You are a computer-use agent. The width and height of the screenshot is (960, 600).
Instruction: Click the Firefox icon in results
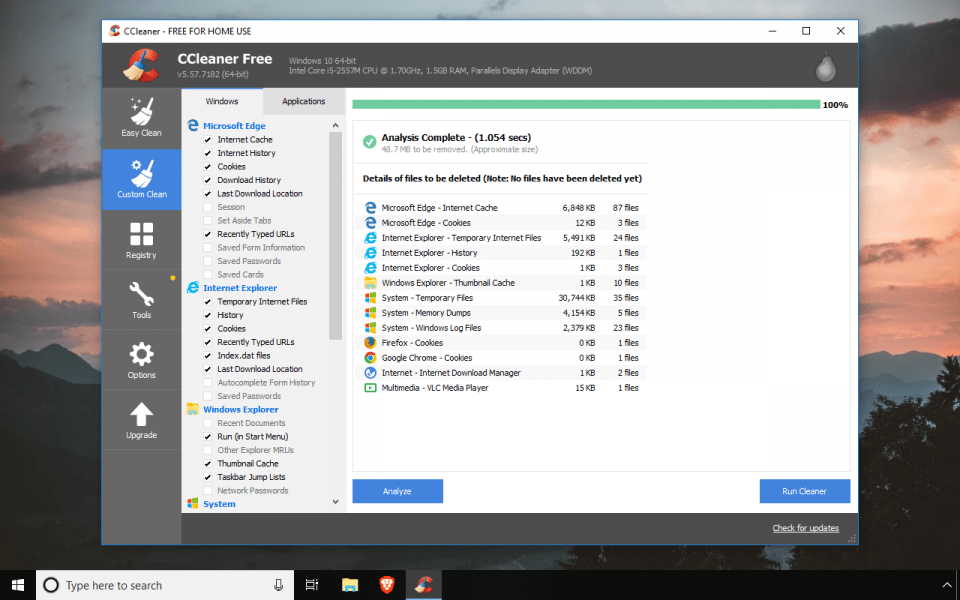[370, 343]
